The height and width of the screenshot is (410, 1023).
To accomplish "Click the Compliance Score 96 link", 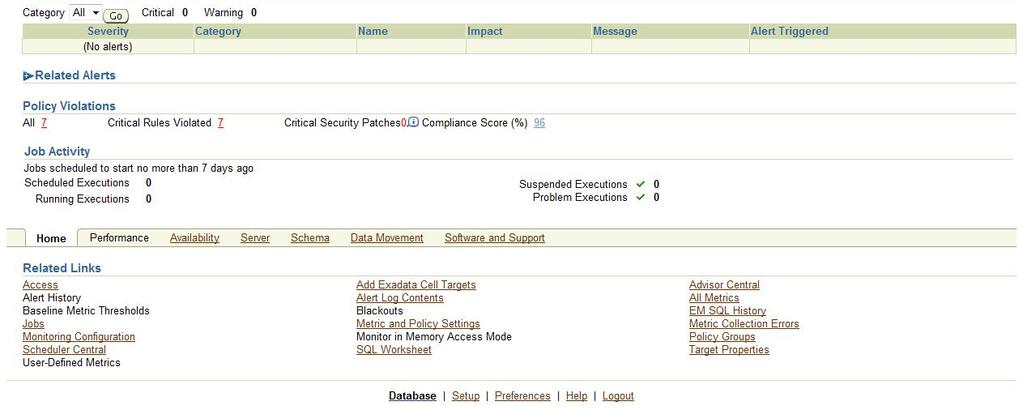I will click(x=539, y=123).
